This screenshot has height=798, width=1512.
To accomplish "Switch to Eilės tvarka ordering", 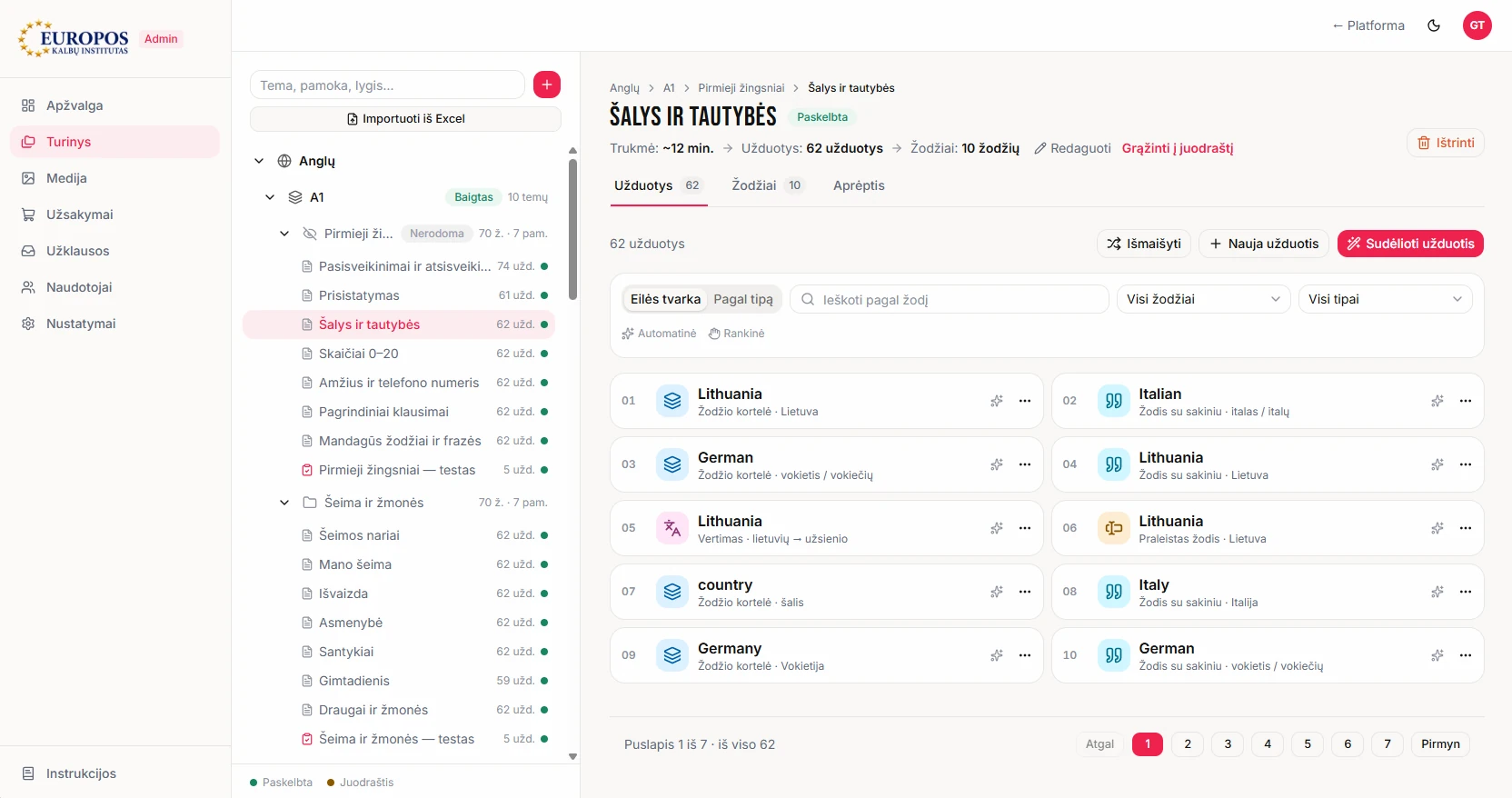I will coord(665,299).
